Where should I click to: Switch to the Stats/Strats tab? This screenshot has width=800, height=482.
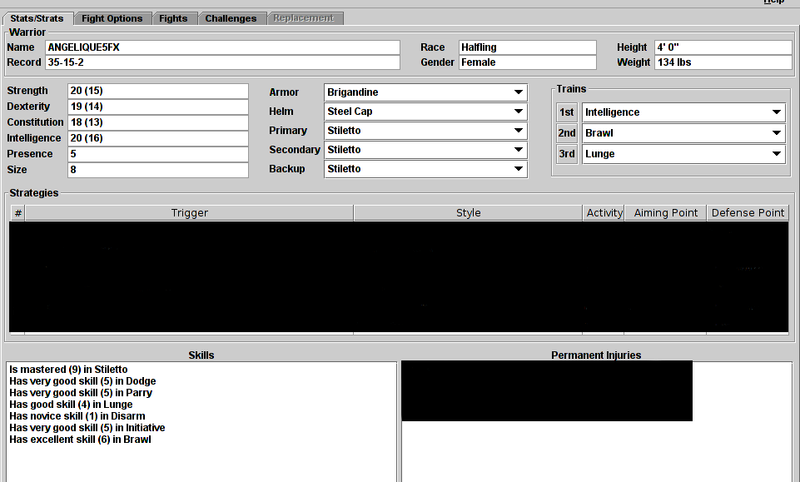(x=37, y=18)
